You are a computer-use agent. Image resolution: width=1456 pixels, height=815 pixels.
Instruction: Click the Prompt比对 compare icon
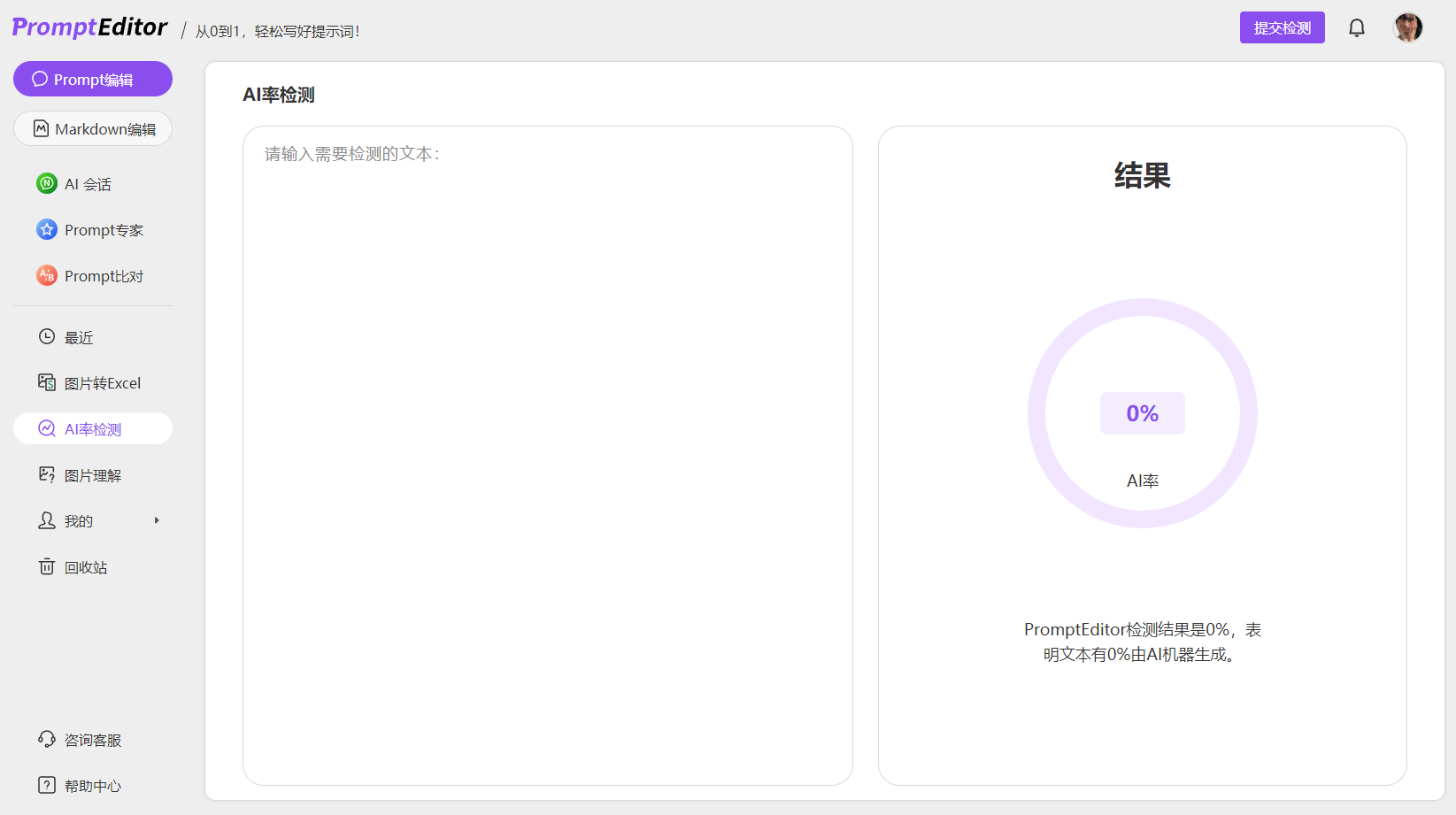47,276
